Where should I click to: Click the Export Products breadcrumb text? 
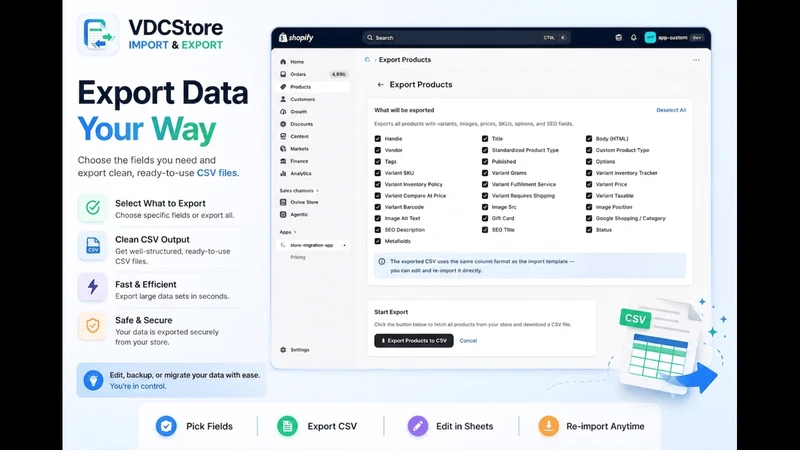[x=405, y=60]
